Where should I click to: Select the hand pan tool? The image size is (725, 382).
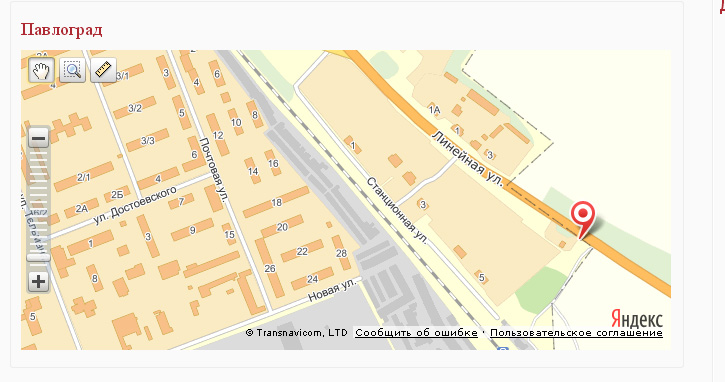(x=41, y=70)
